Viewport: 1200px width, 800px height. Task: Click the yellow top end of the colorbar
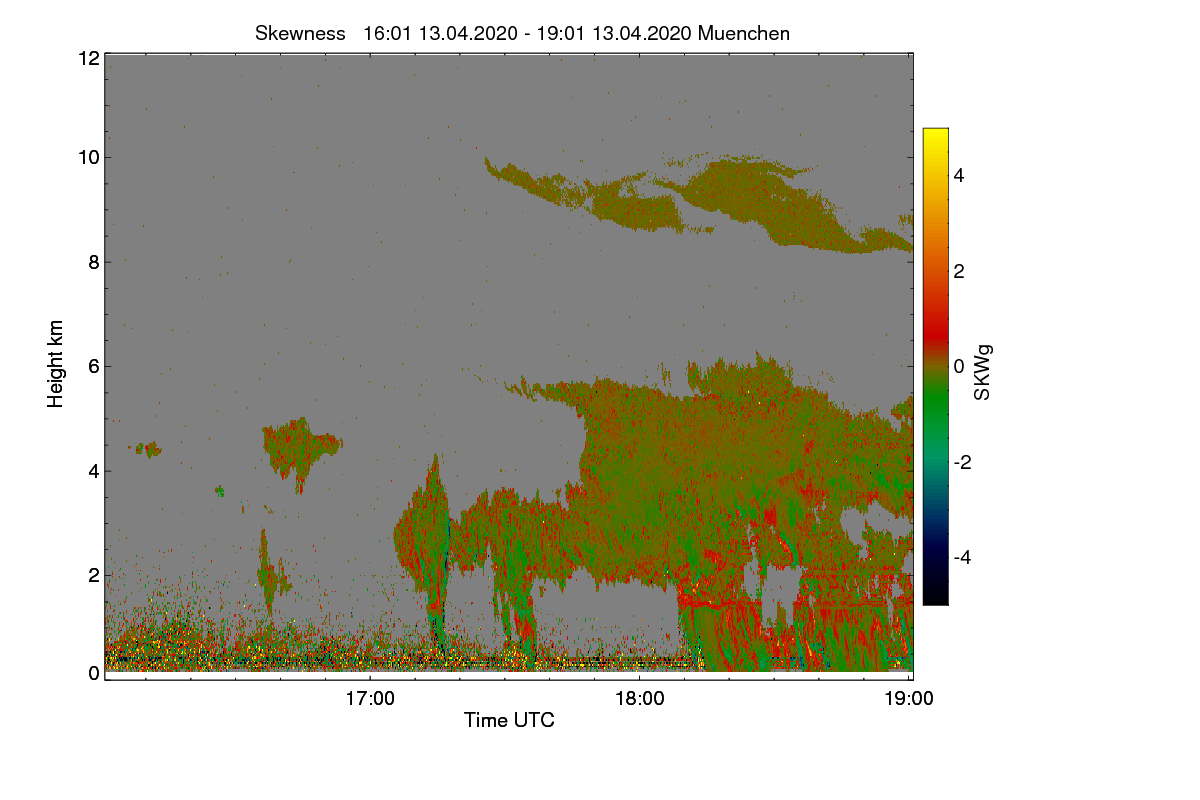[935, 135]
